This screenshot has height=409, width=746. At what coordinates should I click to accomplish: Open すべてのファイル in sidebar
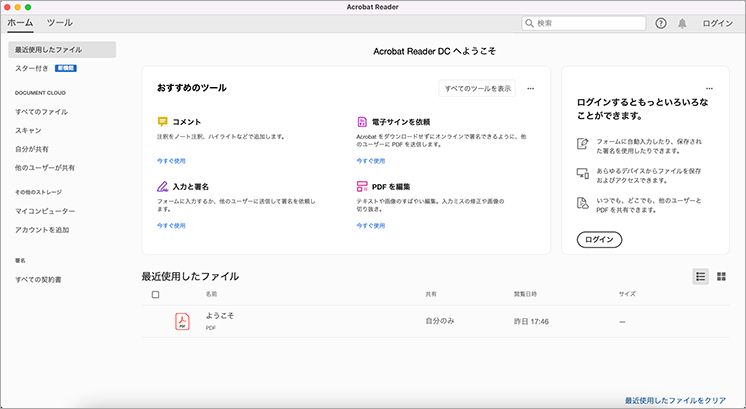(x=41, y=112)
